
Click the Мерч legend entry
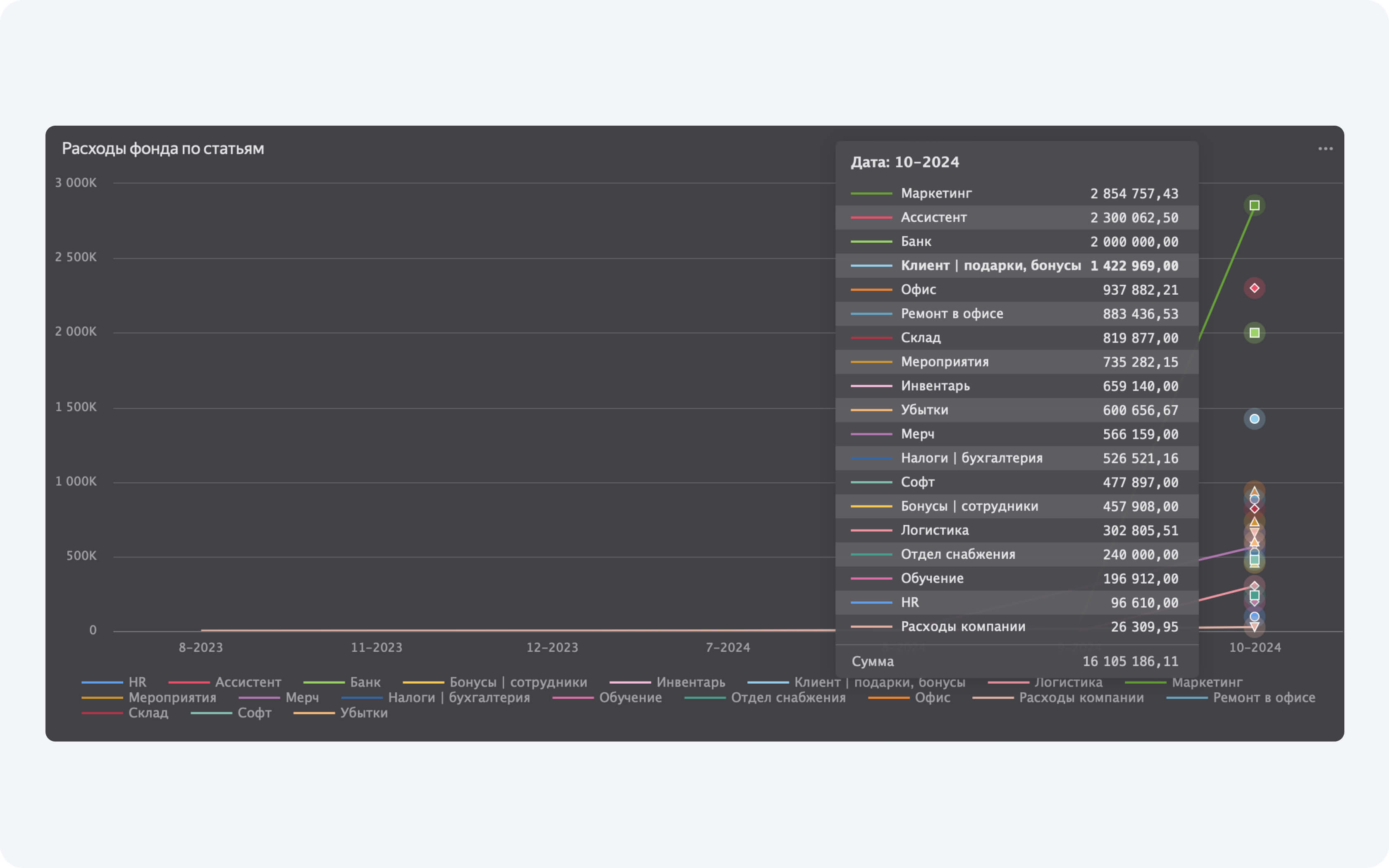tap(302, 698)
